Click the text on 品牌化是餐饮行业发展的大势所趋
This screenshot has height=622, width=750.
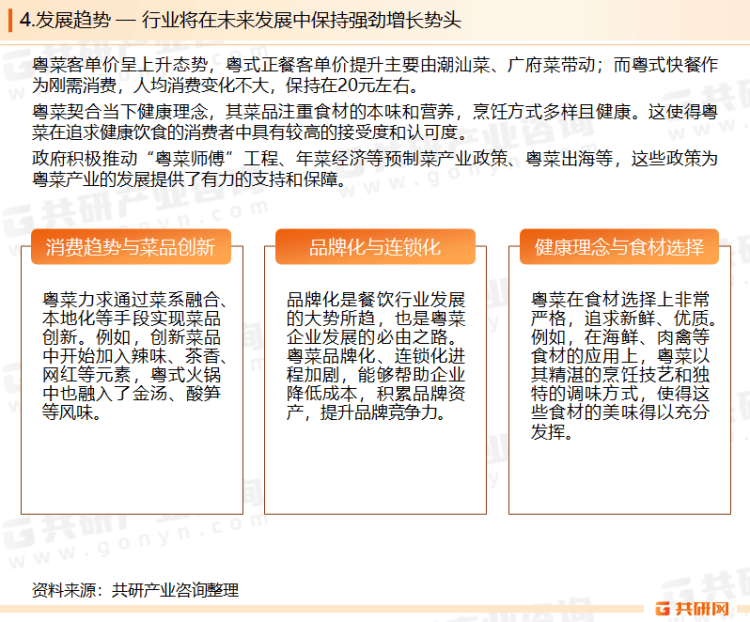click(376, 356)
